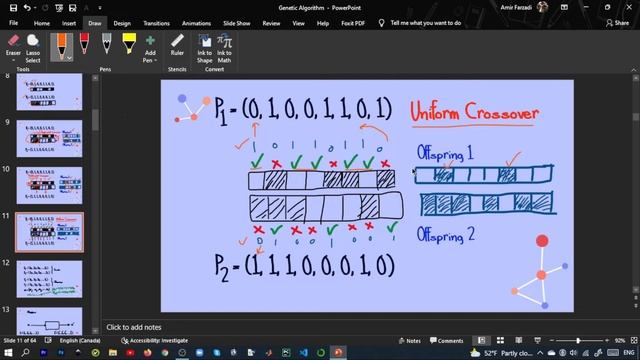The height and width of the screenshot is (360, 640).
Task: Show hidden tray icons chevron
Action: 540,353
